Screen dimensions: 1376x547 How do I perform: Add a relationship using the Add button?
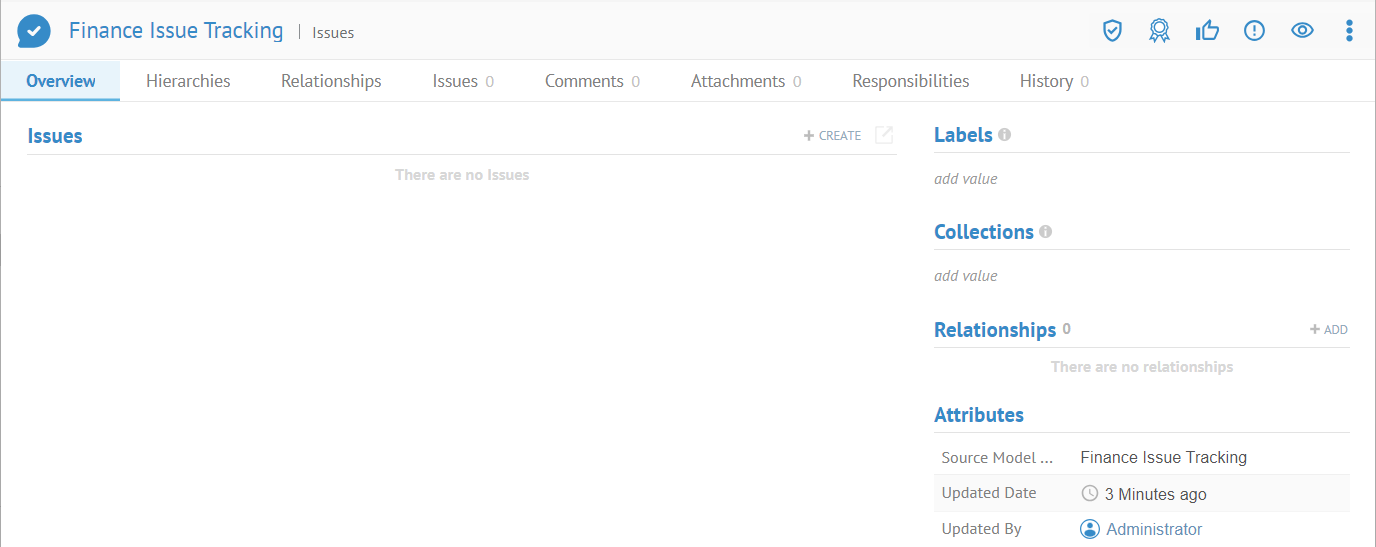[x=1329, y=330]
